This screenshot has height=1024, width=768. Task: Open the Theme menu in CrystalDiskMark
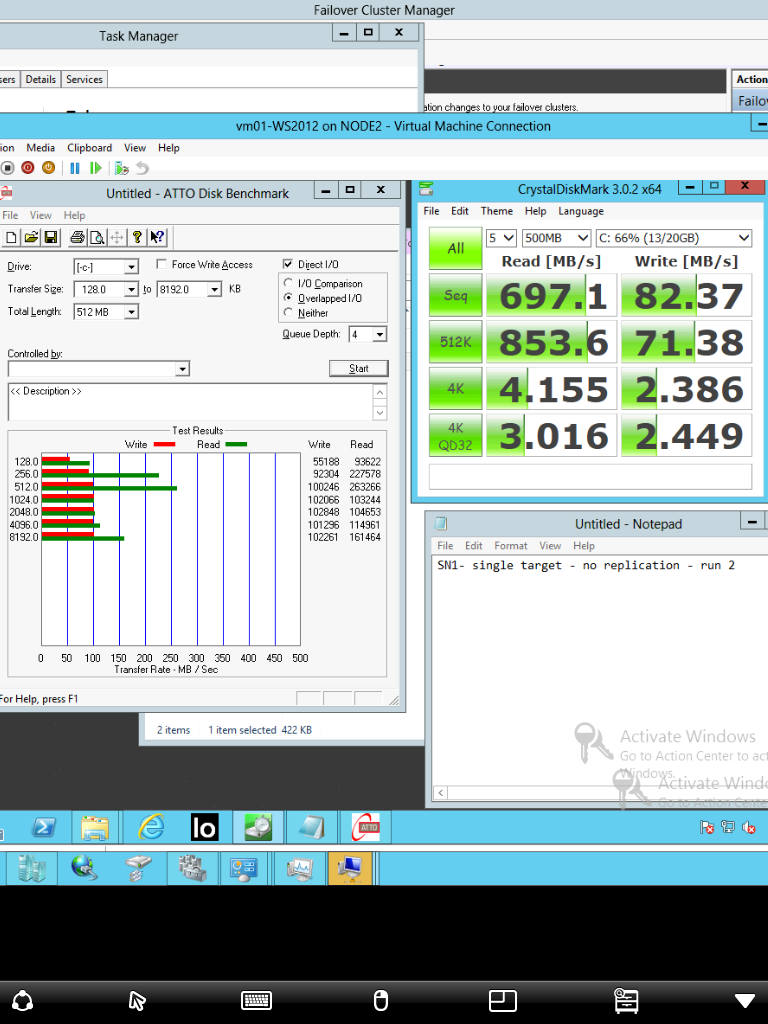pos(496,211)
